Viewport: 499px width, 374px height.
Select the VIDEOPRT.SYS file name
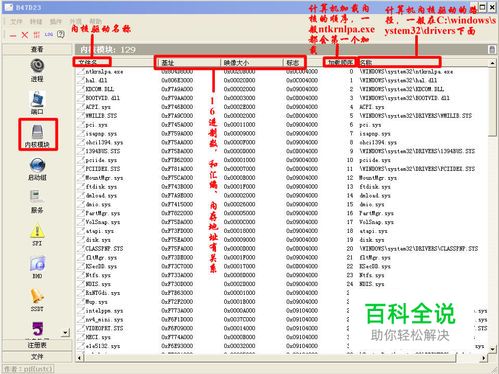tap(104, 328)
